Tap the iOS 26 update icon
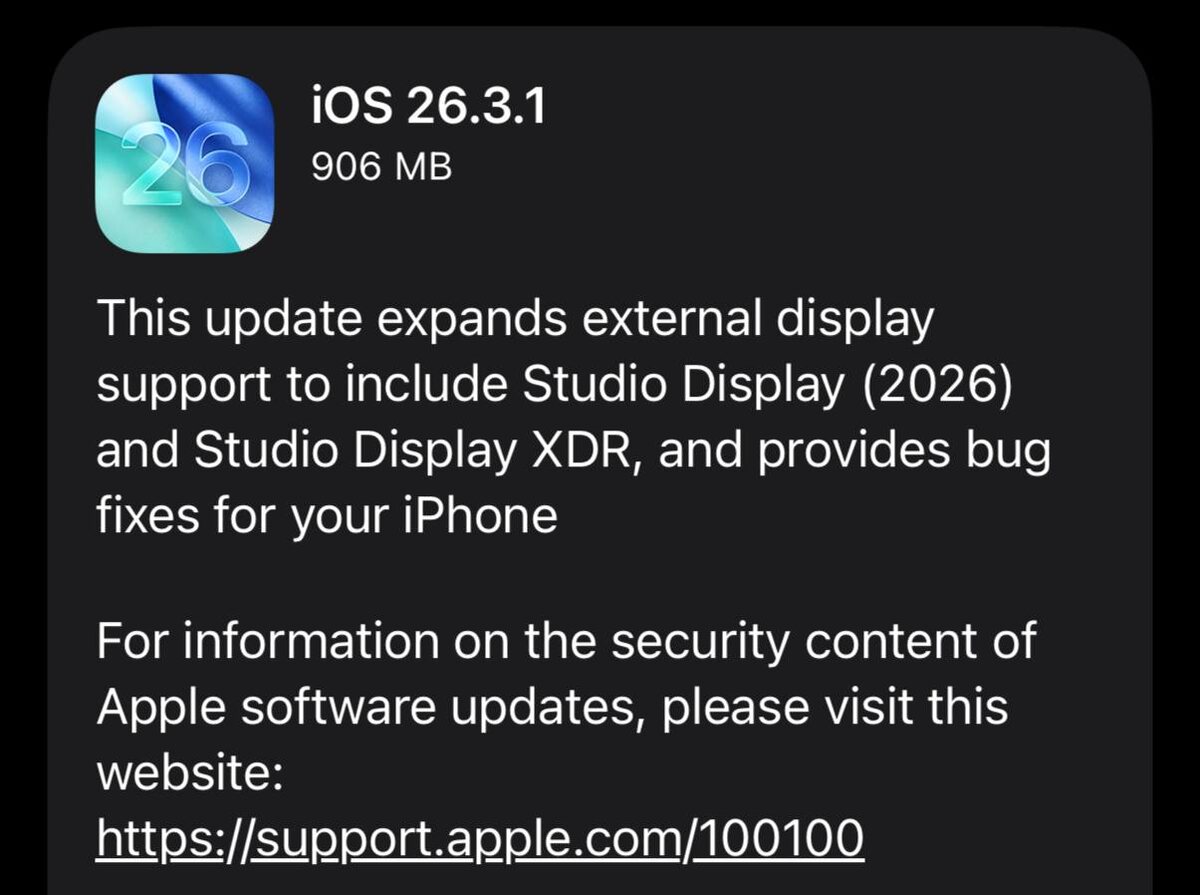The image size is (1200, 895). coord(185,163)
